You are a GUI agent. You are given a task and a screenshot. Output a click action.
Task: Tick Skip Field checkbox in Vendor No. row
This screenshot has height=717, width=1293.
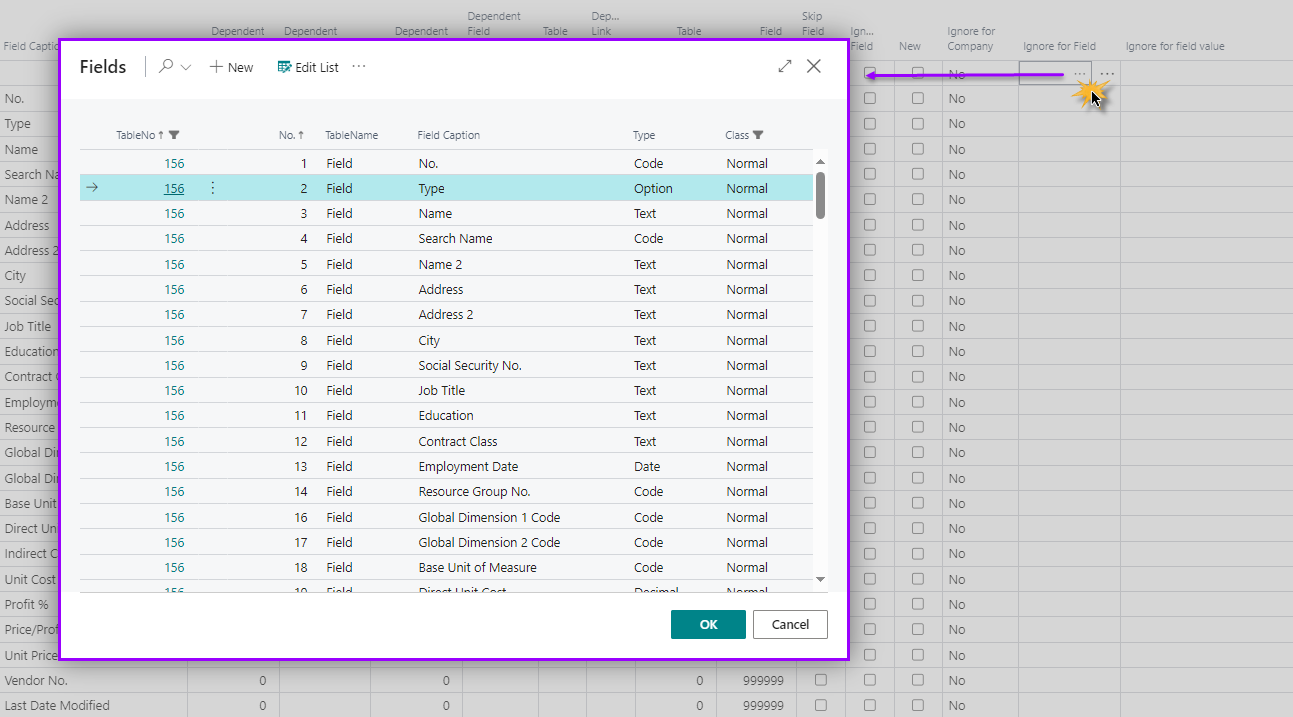821,680
